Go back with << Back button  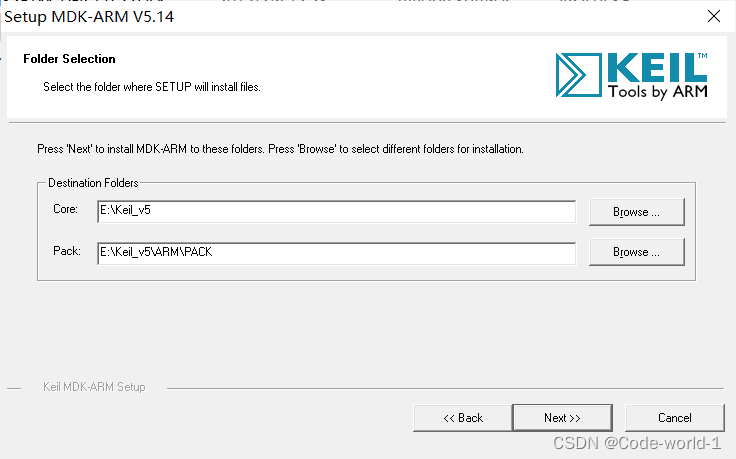point(463,418)
